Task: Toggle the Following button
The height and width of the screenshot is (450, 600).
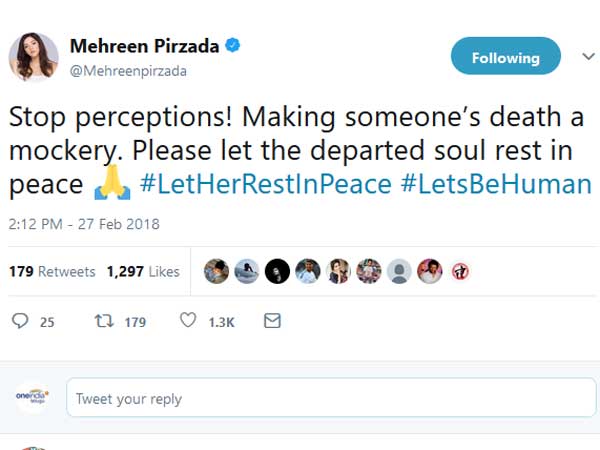Action: [x=505, y=58]
